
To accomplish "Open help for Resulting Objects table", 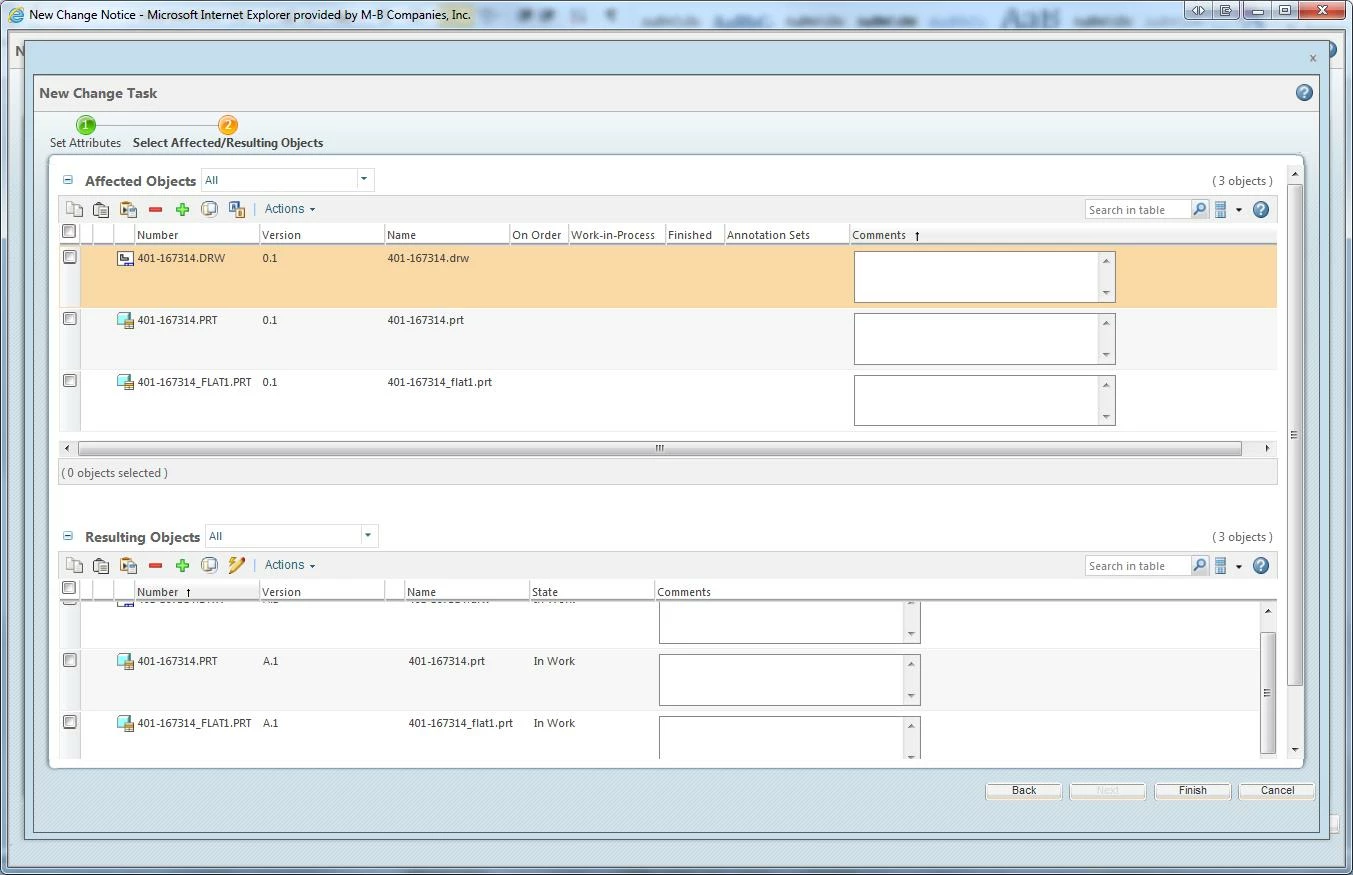I will click(1261, 565).
